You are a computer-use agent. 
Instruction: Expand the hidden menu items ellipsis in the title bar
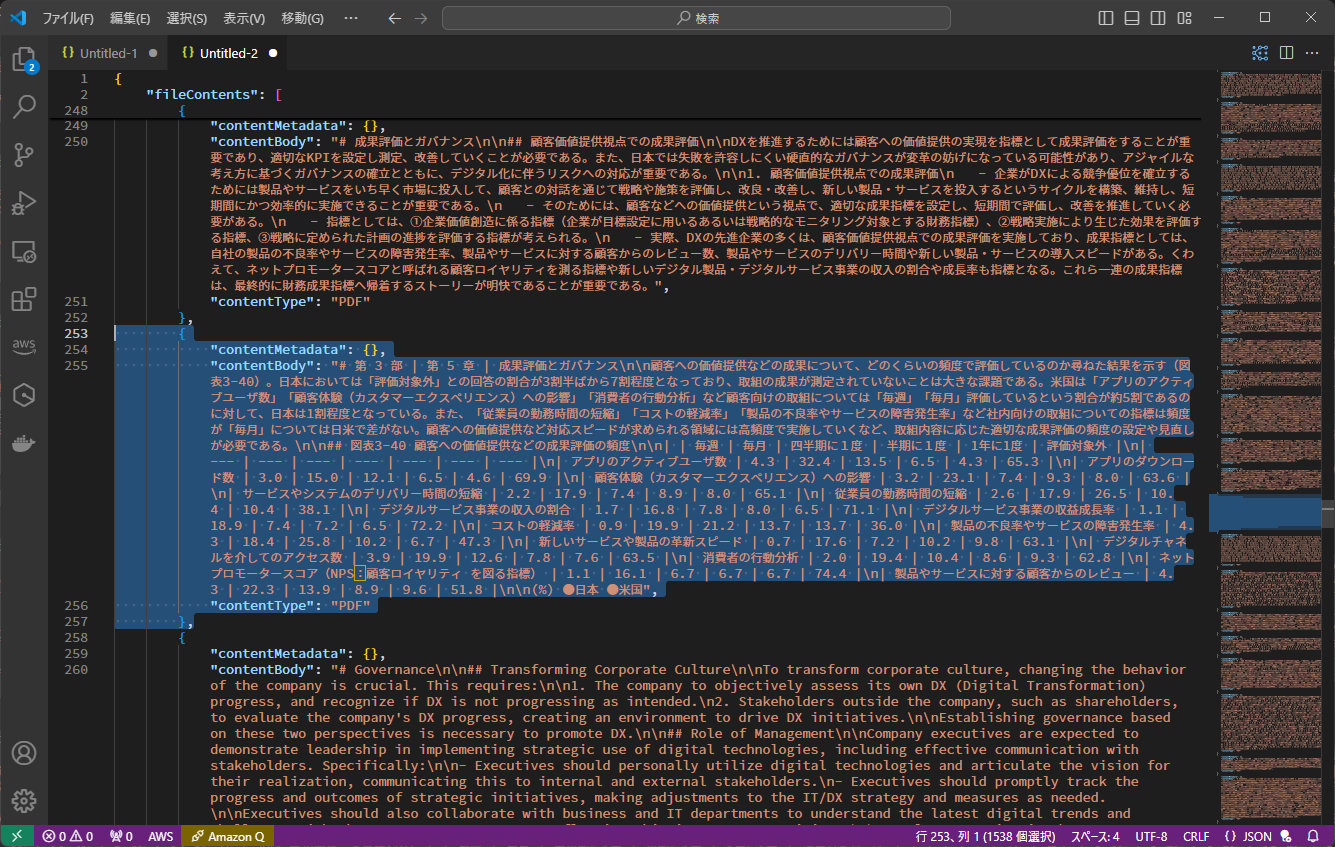click(x=350, y=18)
